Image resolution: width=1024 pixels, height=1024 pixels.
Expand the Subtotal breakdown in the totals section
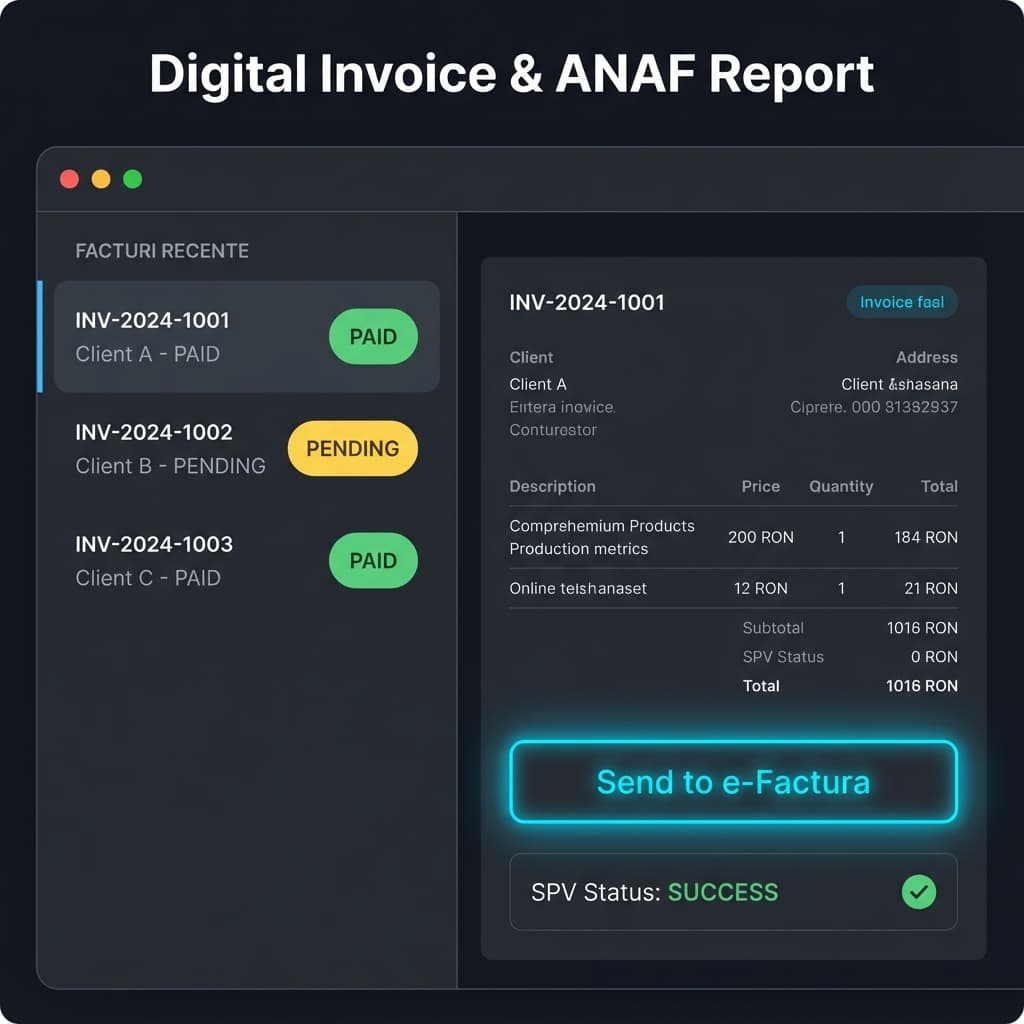(773, 628)
